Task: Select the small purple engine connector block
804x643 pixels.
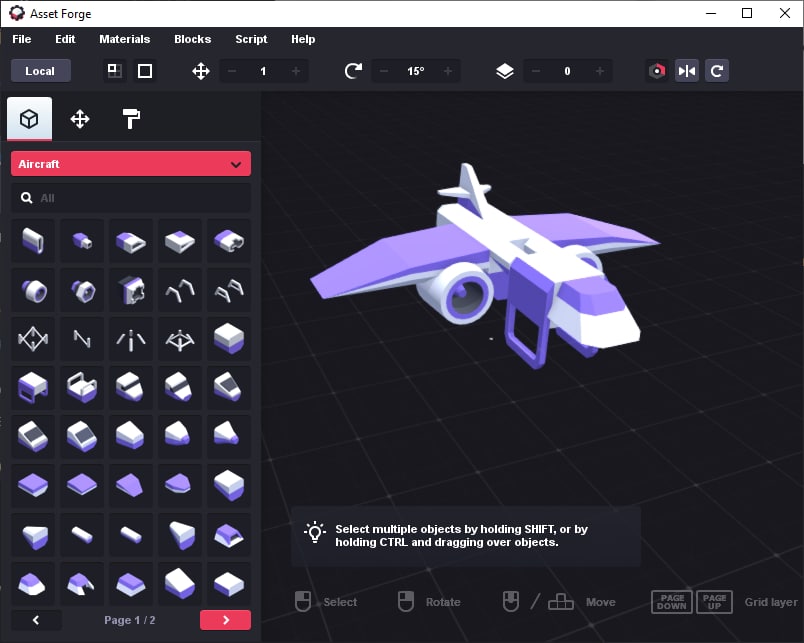Action: click(82, 242)
